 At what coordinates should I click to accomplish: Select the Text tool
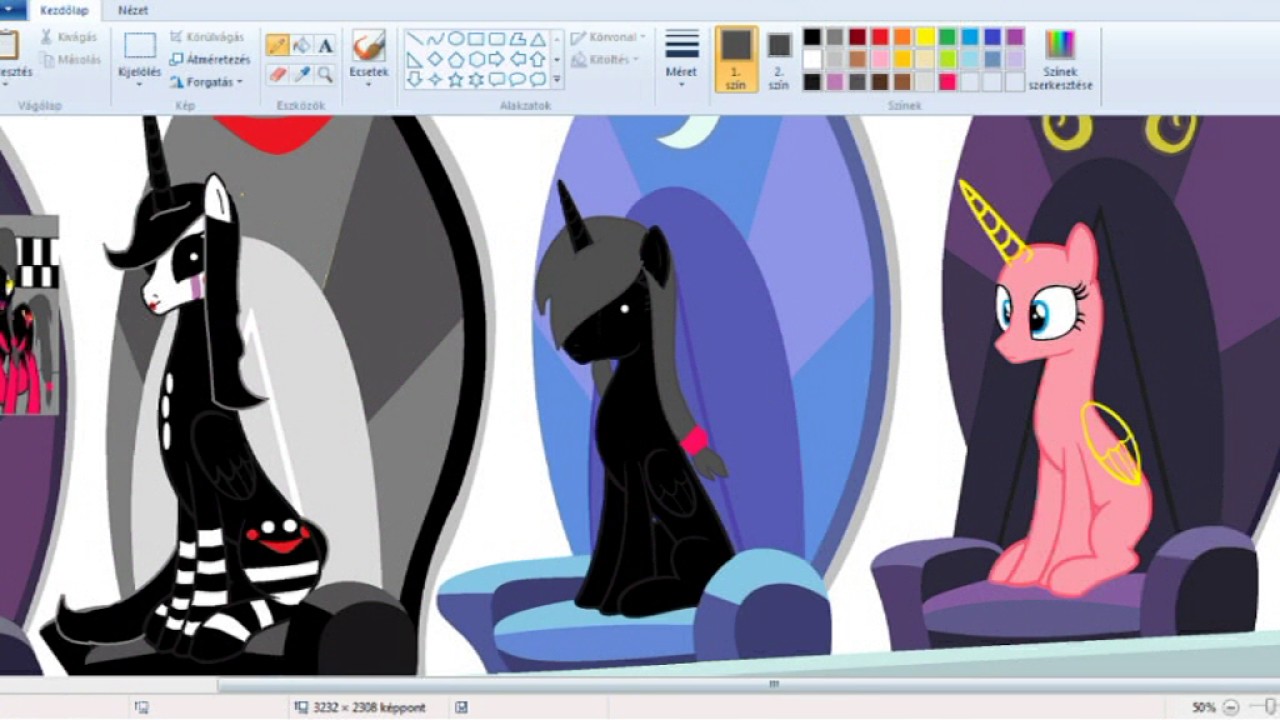(325, 45)
